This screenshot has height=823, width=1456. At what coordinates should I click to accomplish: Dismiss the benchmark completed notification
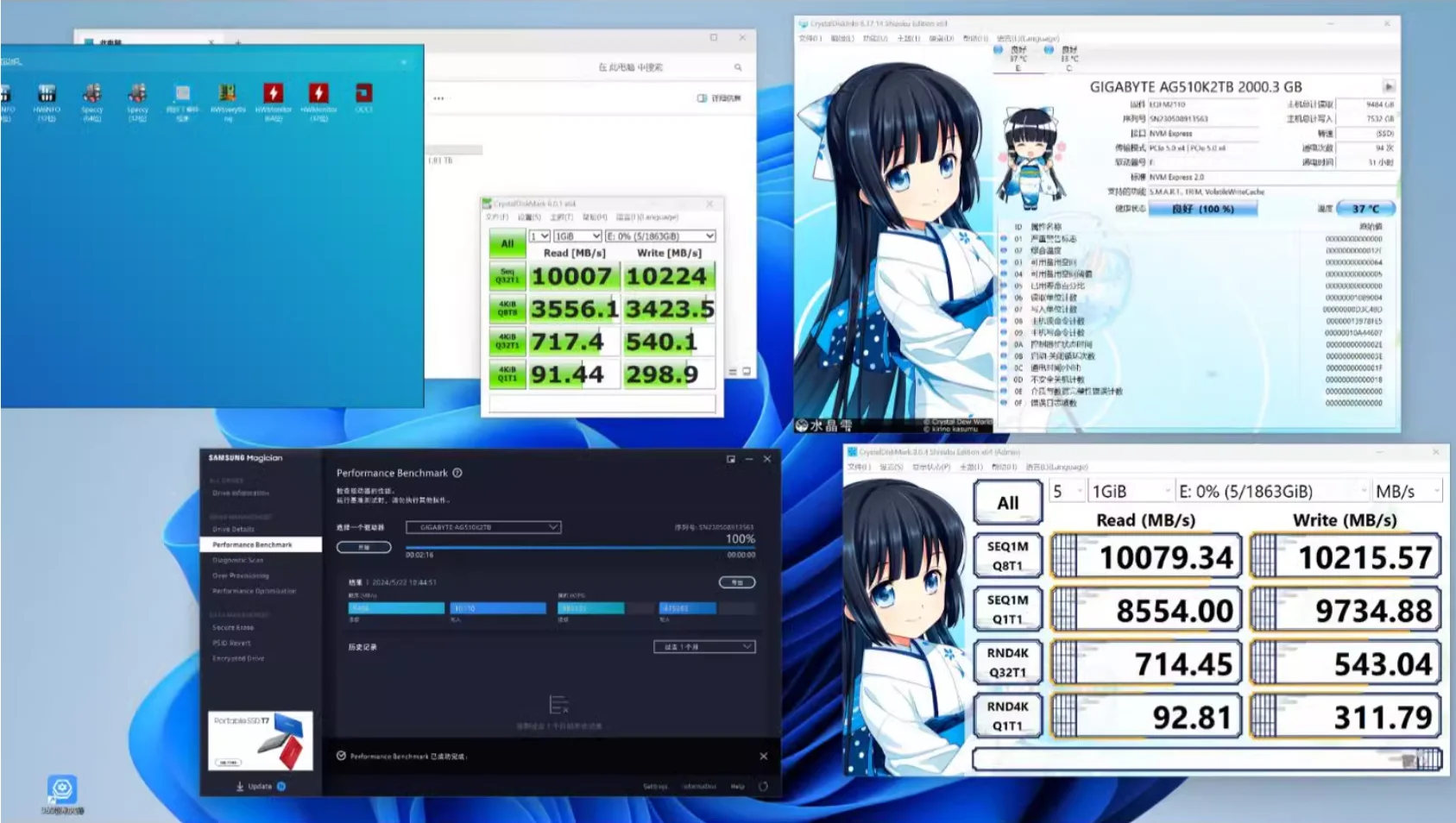(763, 756)
